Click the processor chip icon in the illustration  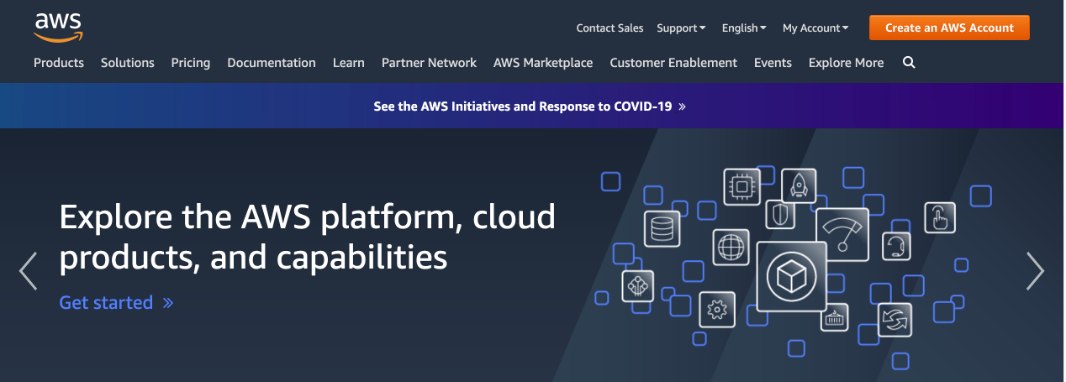[742, 186]
